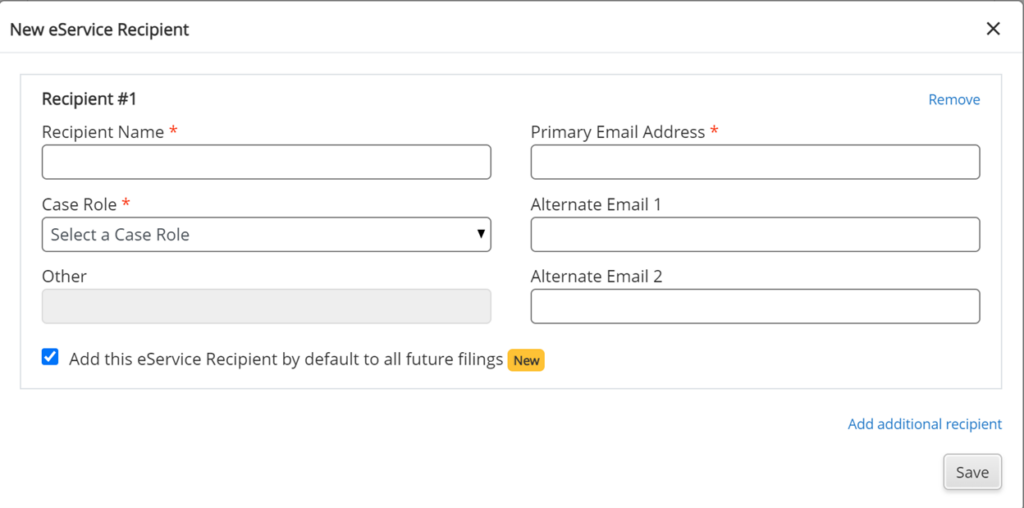Uncheck the add by default to future filings checkbox

[50, 357]
